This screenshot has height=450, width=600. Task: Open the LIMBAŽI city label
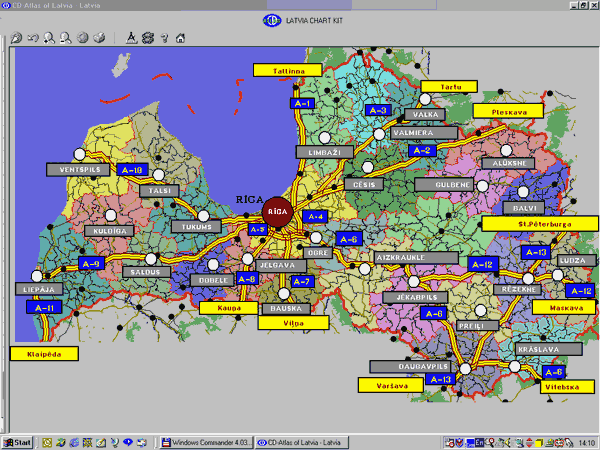tap(325, 152)
